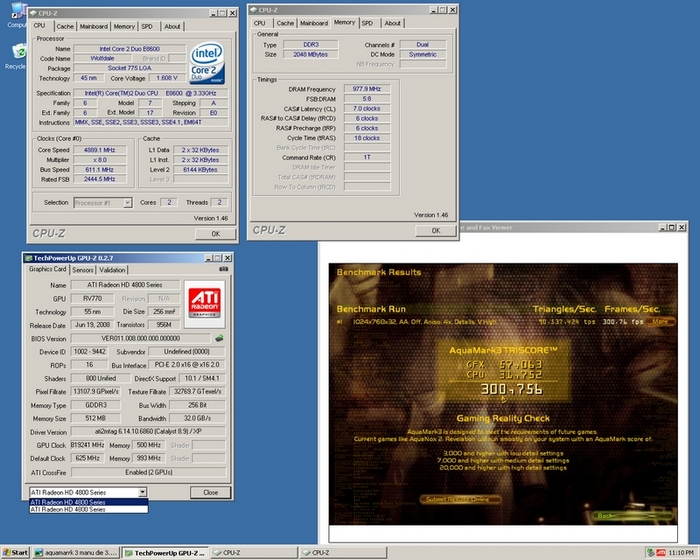
Task: Click the ATI icon in system tray
Action: pos(661,553)
